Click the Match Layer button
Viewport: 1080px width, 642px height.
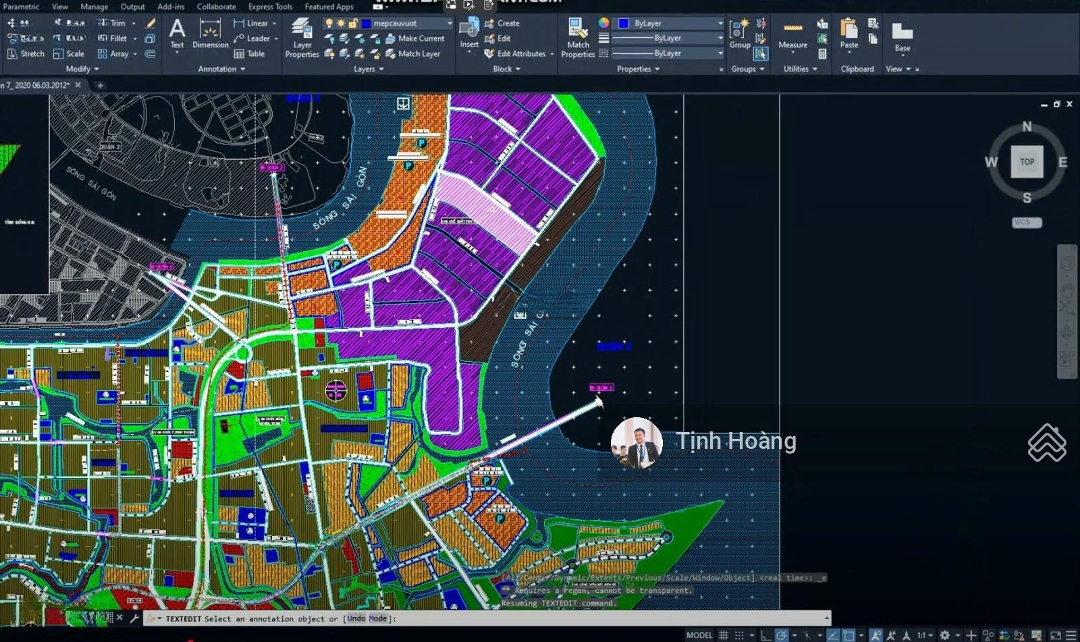(418, 54)
